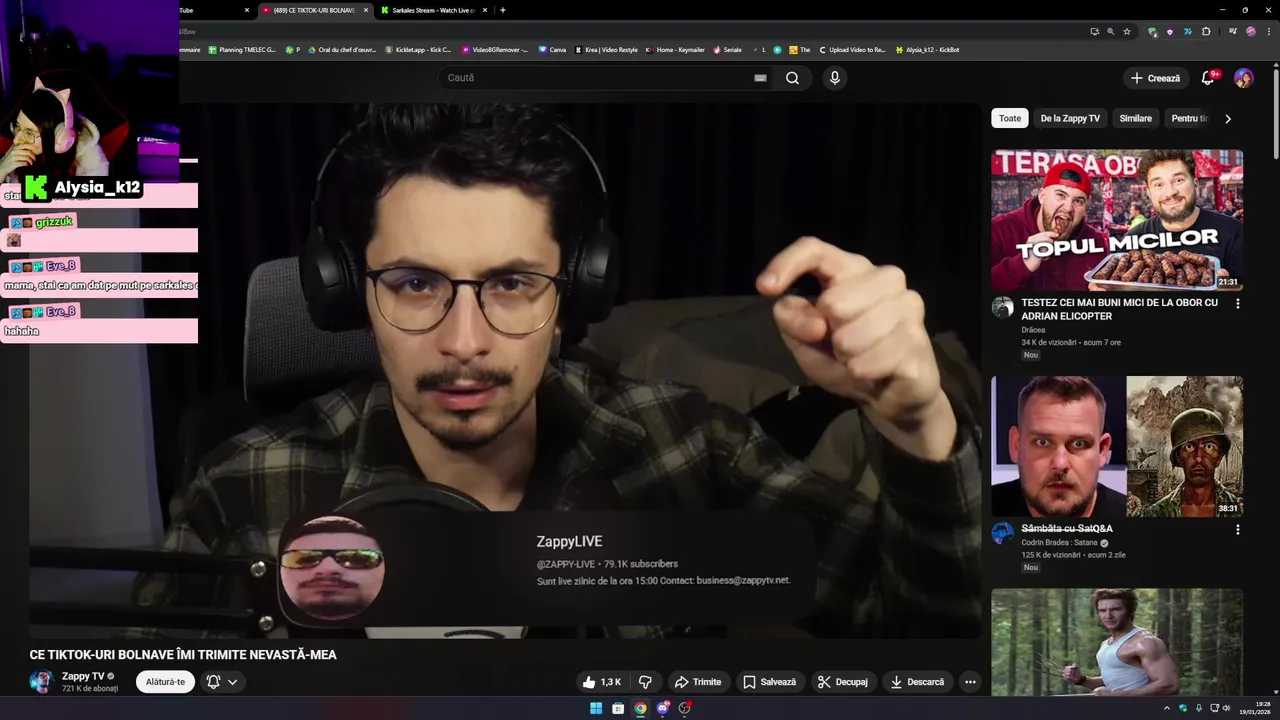The width and height of the screenshot is (1280, 720).
Task: Bookmark this page with the star icon
Action: [1127, 31]
